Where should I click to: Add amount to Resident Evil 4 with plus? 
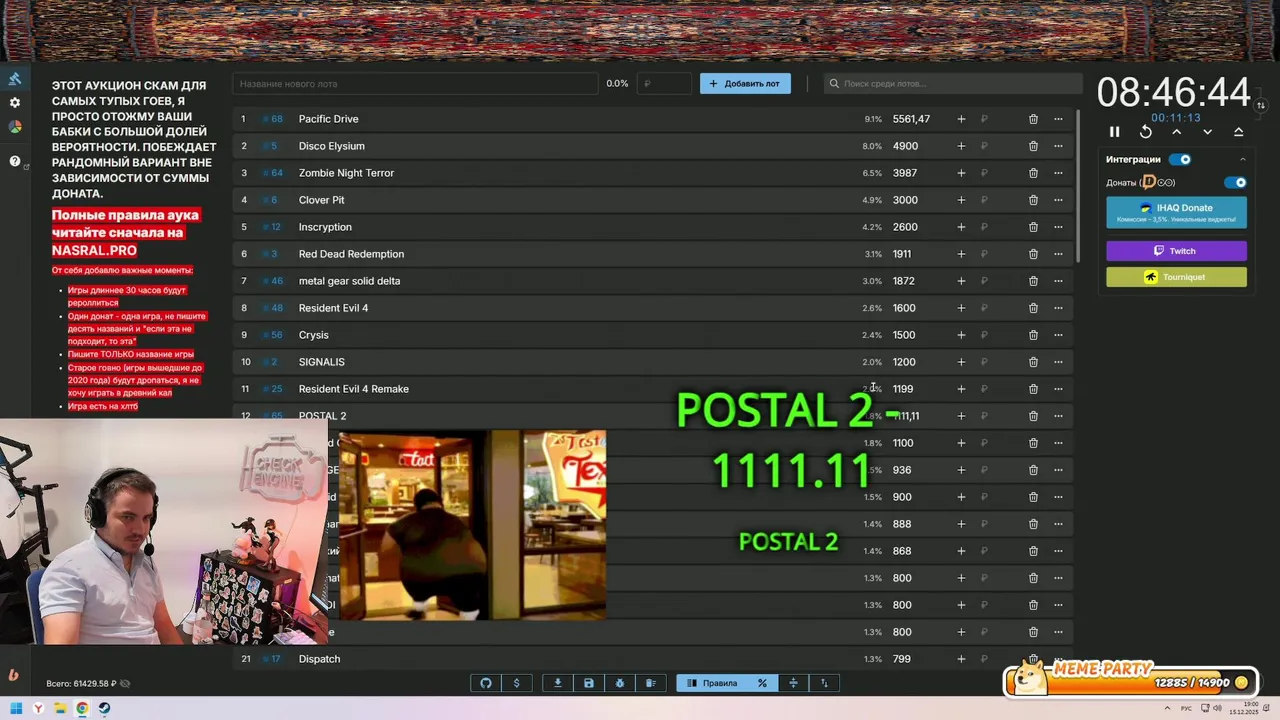pos(961,308)
